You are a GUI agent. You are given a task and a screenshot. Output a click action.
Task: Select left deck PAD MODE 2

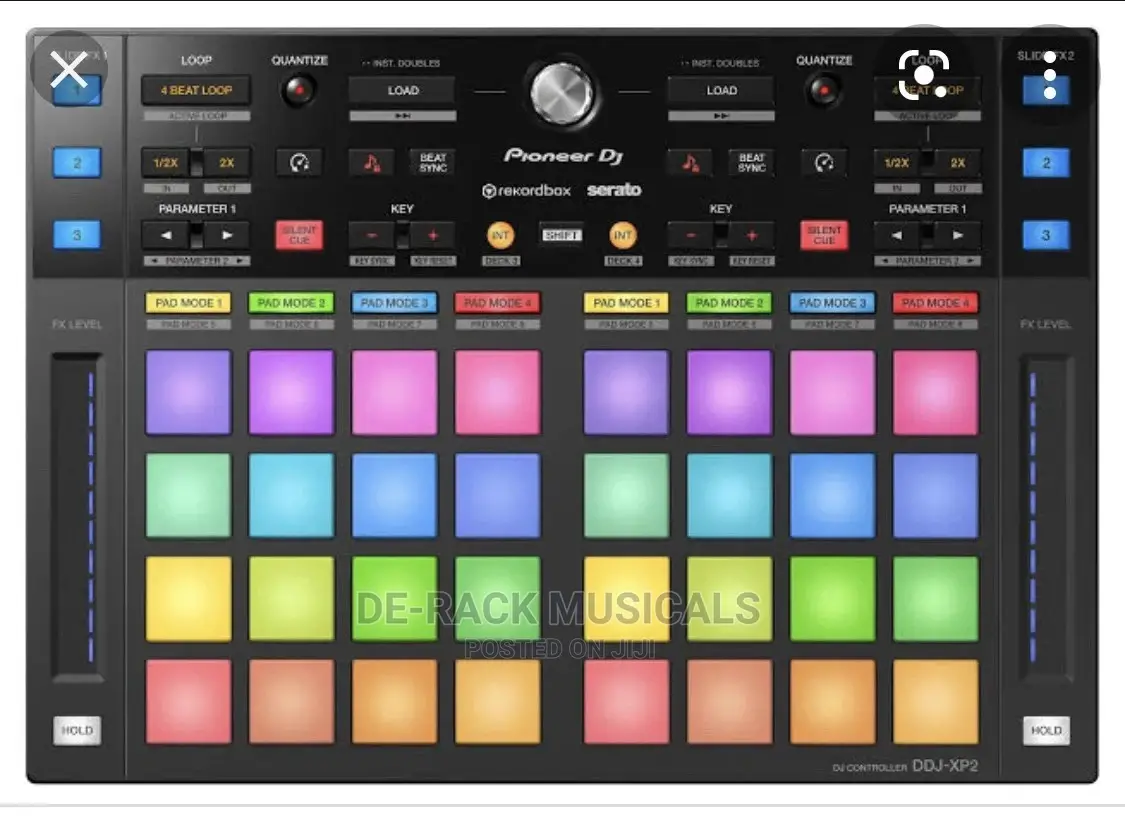point(291,303)
